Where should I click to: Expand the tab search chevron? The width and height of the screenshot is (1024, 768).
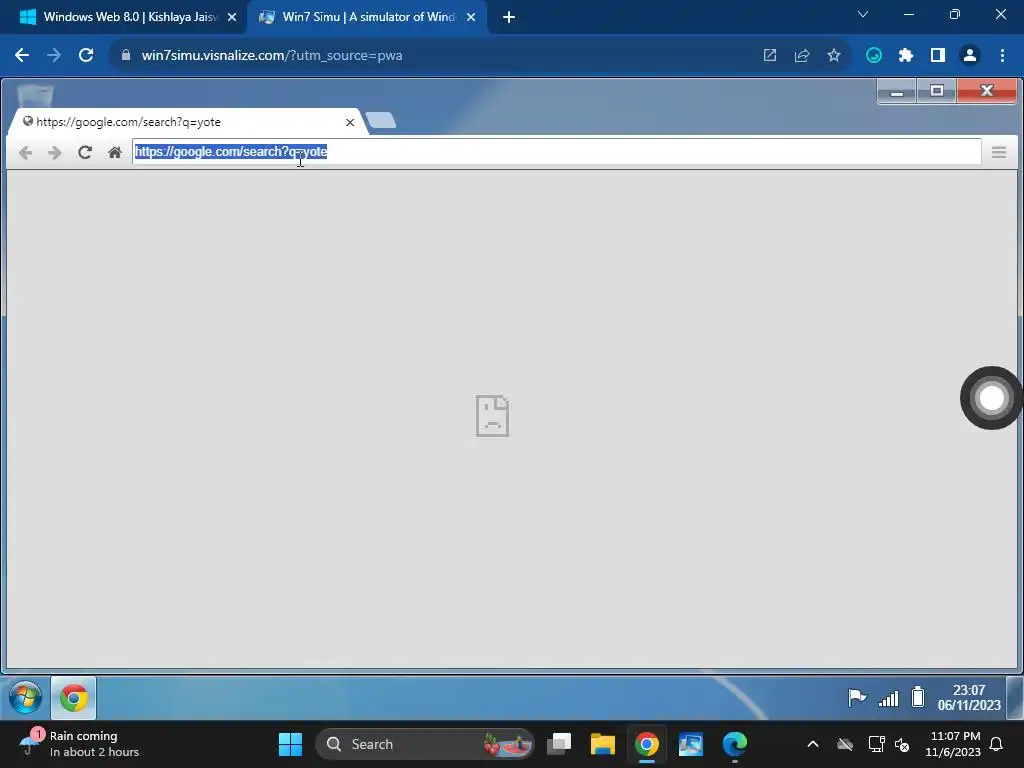coord(863,14)
